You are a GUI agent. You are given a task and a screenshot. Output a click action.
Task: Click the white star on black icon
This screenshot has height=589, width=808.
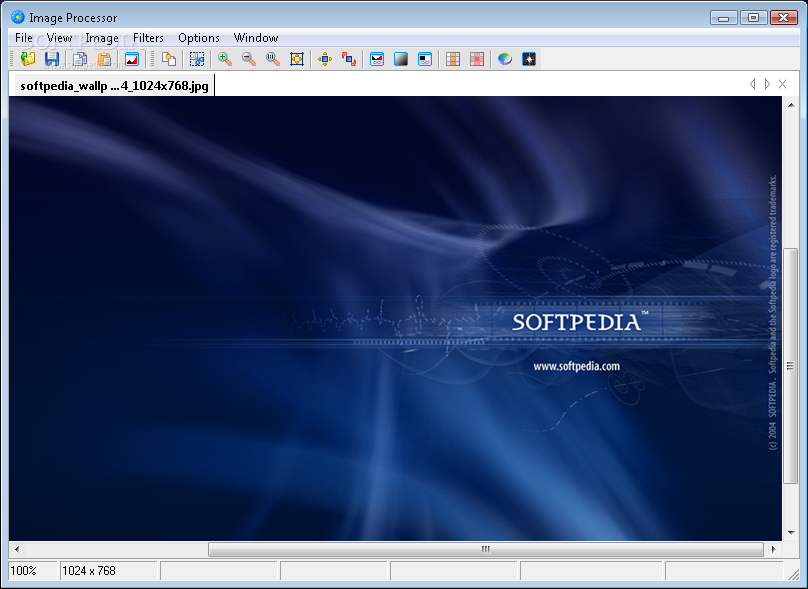[529, 59]
